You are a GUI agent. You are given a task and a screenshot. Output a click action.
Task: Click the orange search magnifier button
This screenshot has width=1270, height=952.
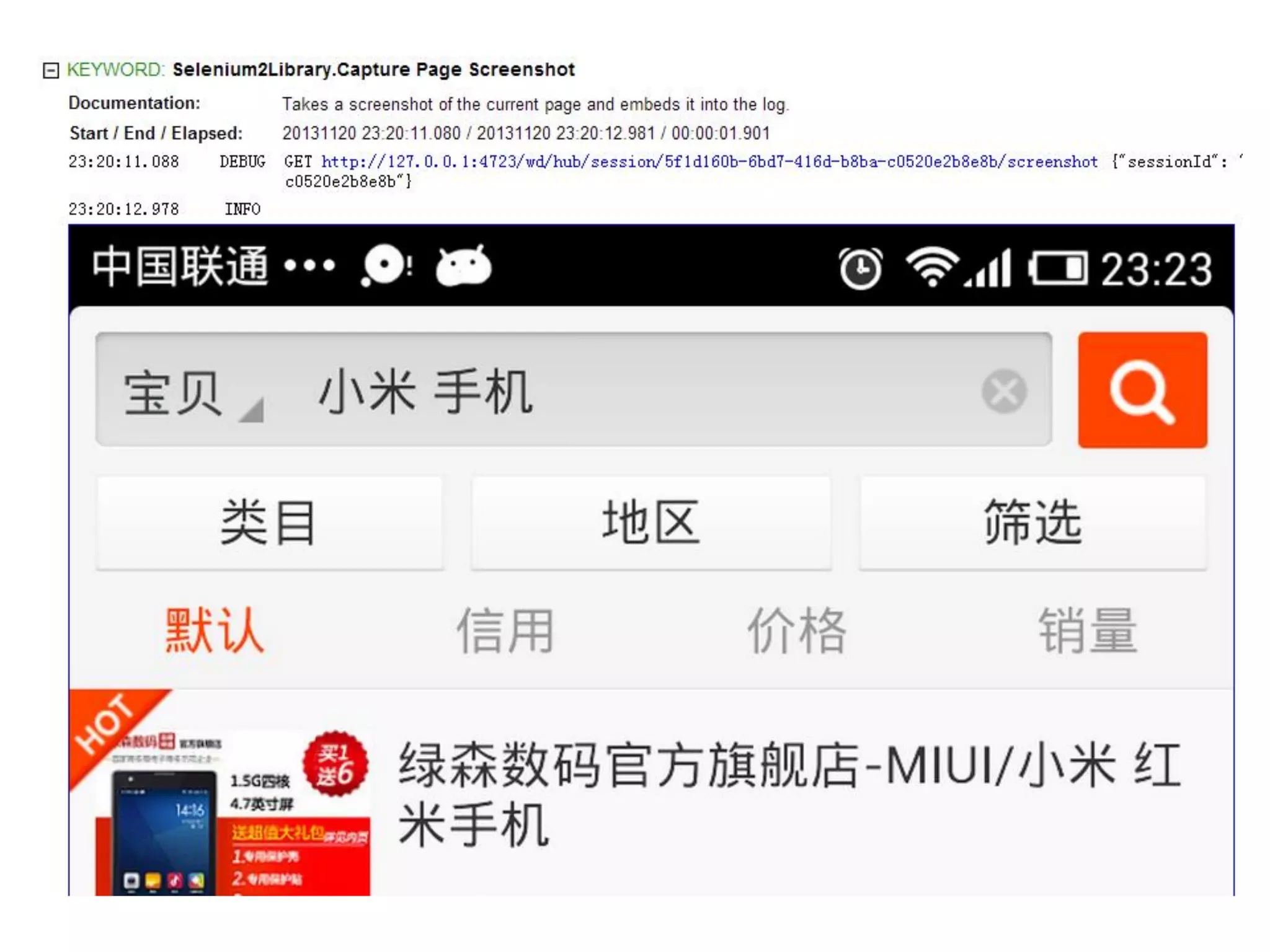[x=1142, y=390]
